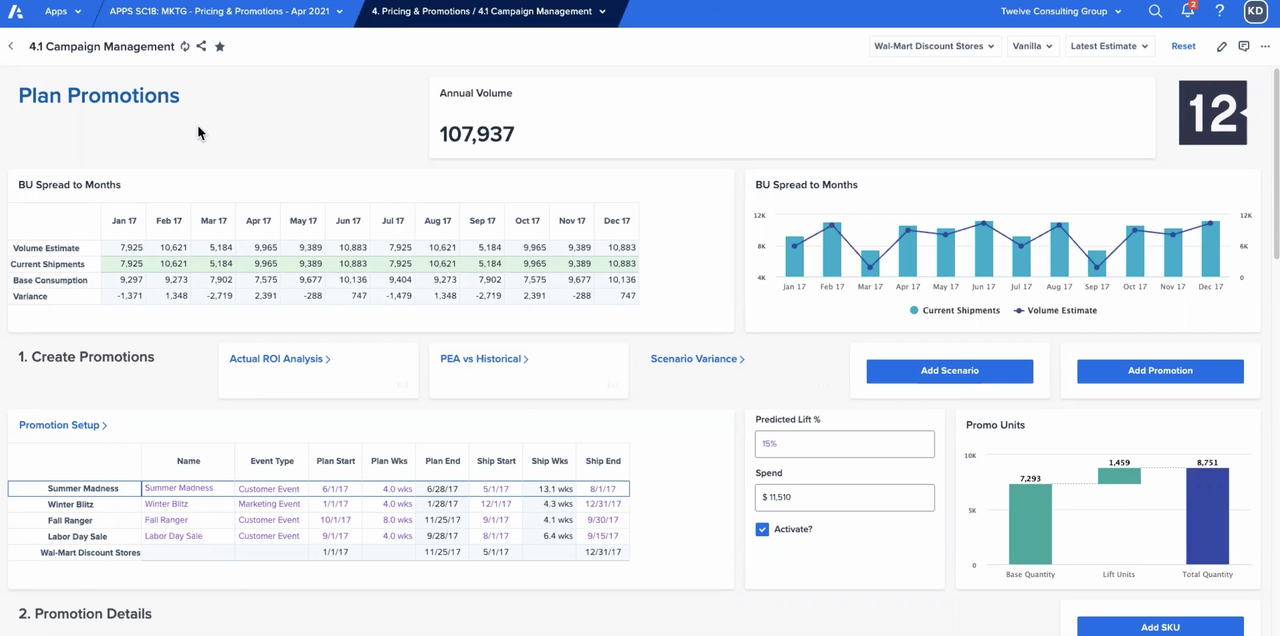Open the more options ellipsis menu

1267,46
